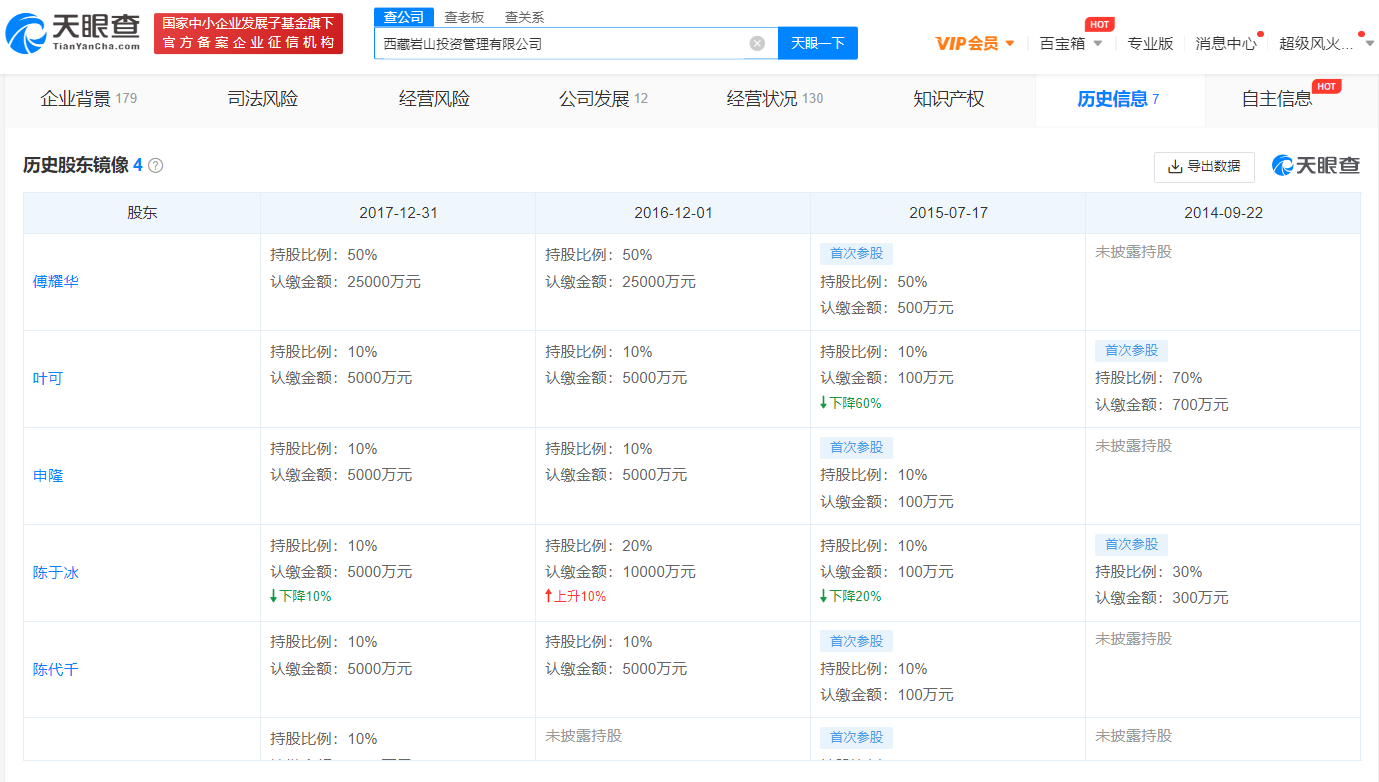
Task: Open 消息中心 message center
Action: click(1225, 43)
